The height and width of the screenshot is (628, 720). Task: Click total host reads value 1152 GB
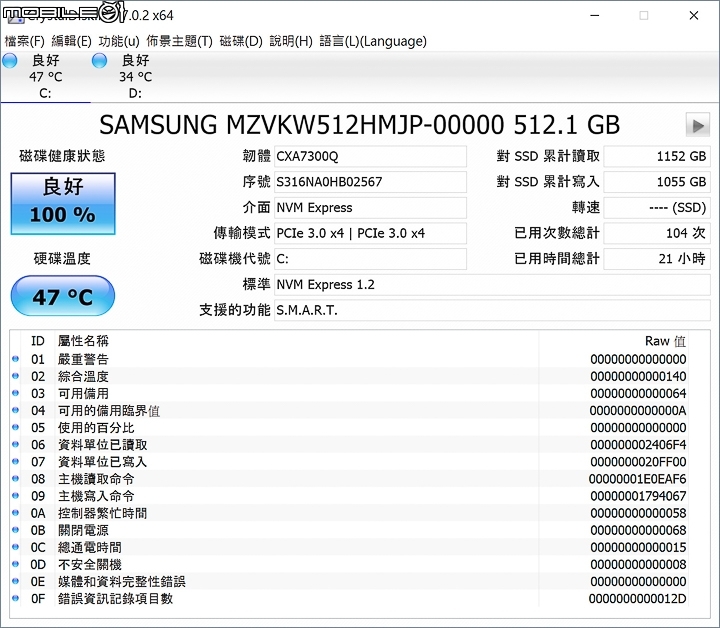point(657,157)
